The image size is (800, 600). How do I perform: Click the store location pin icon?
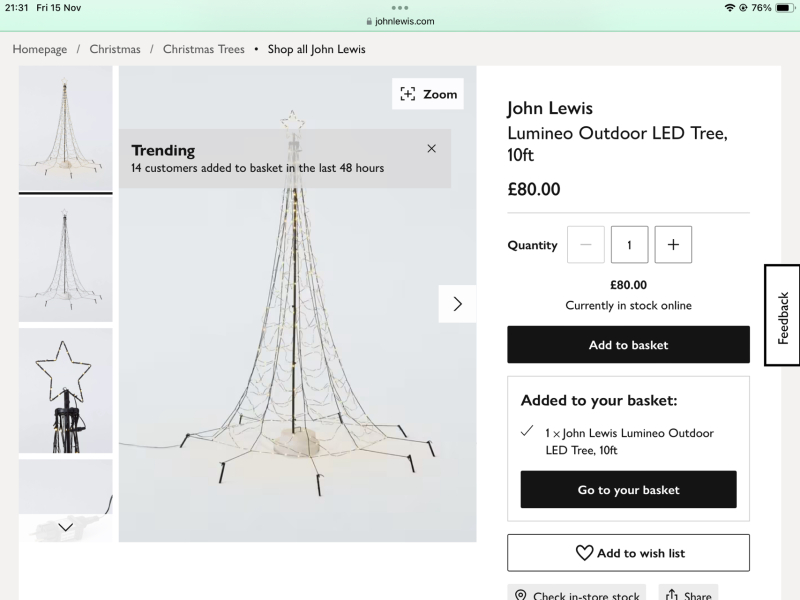(520, 596)
